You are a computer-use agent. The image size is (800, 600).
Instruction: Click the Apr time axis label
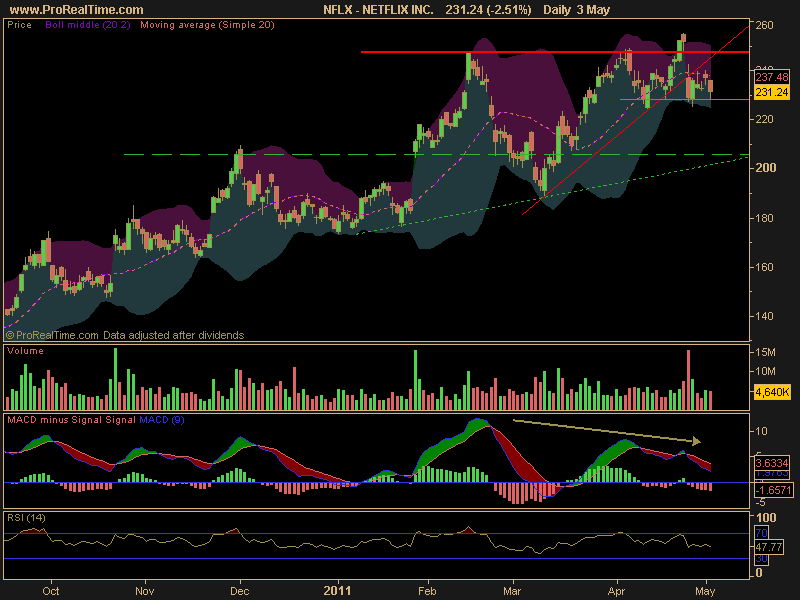(616, 591)
